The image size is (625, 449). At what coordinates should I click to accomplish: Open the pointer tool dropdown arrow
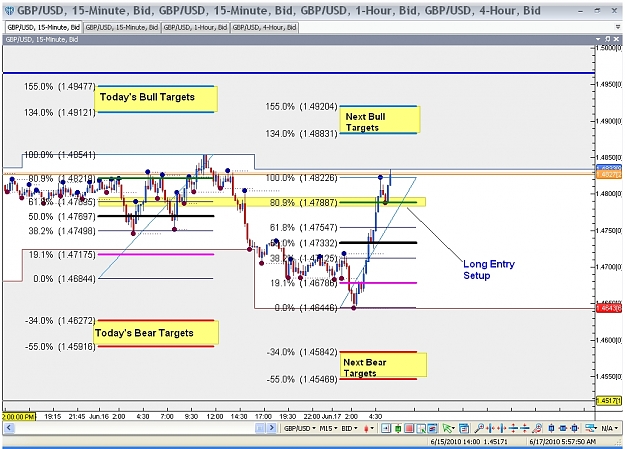453,429
